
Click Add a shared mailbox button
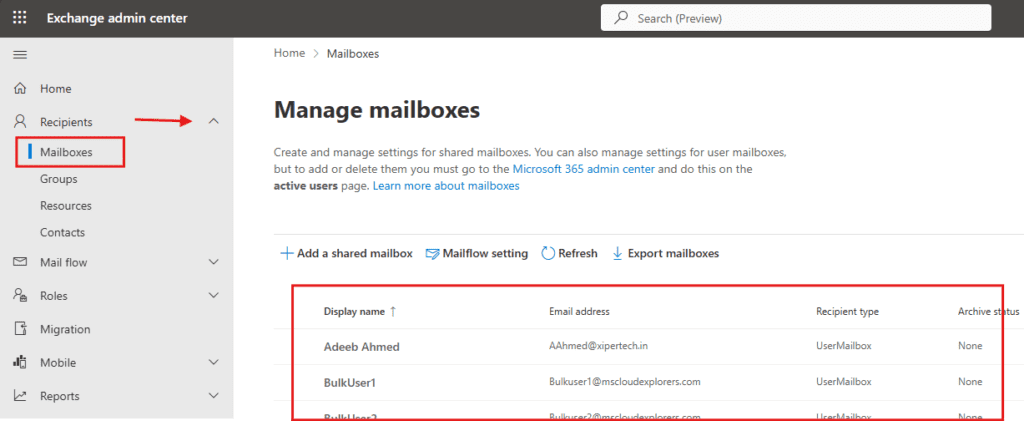[346, 254]
